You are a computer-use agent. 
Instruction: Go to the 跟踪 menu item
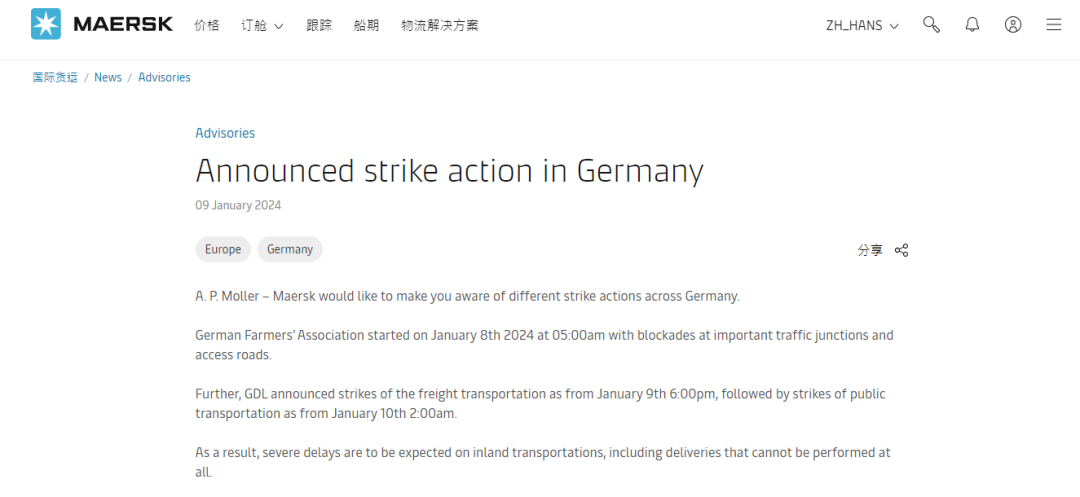(x=319, y=25)
